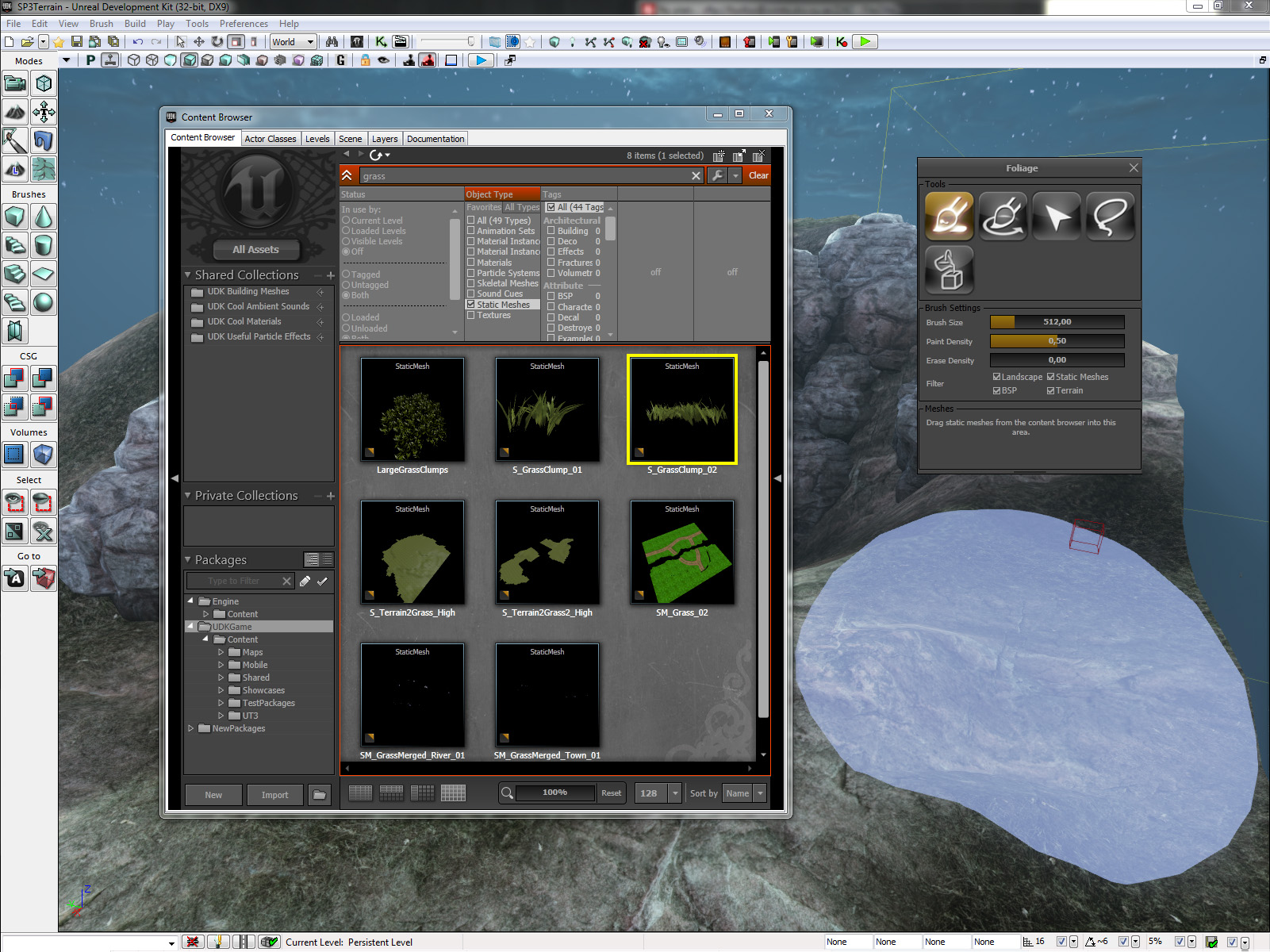Image resolution: width=1270 pixels, height=952 pixels.
Task: Select the foliage arrow Select tool
Action: point(1057,216)
